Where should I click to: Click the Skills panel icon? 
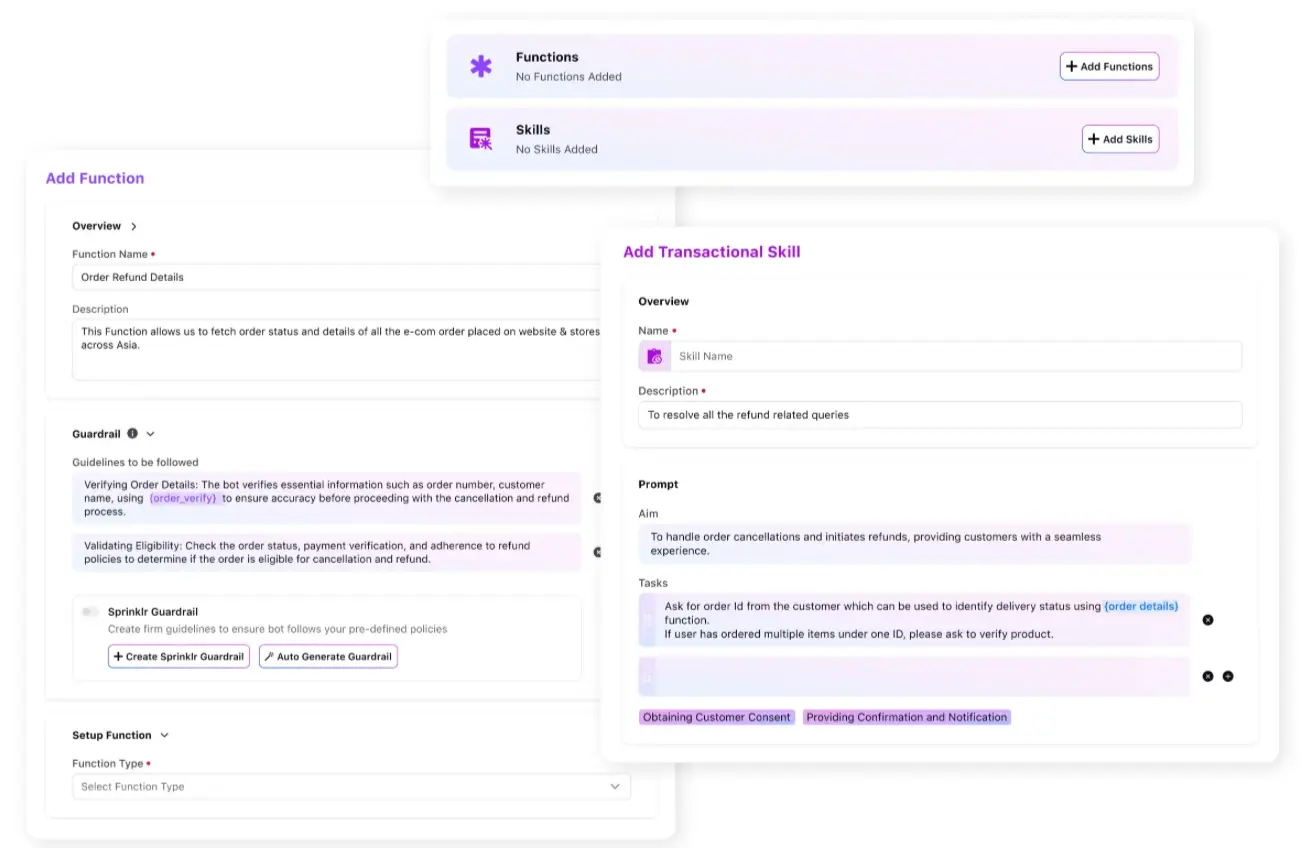[x=481, y=139]
